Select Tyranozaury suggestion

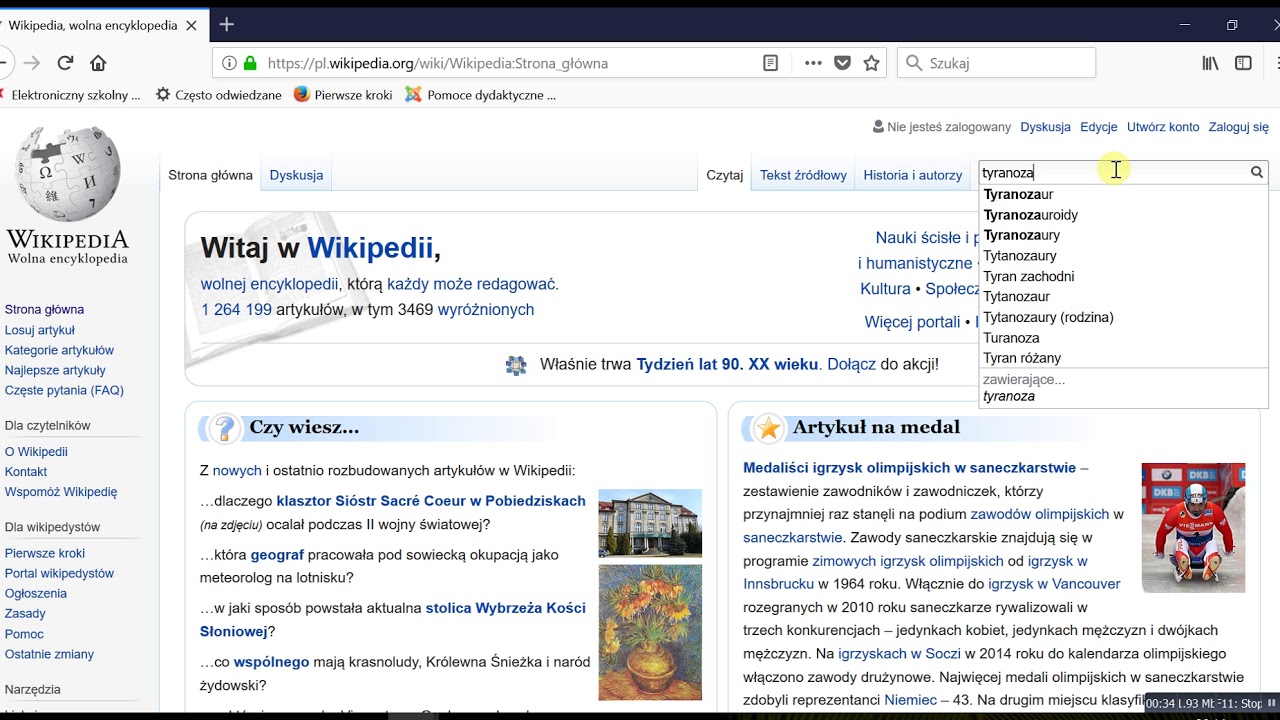tap(1123, 235)
